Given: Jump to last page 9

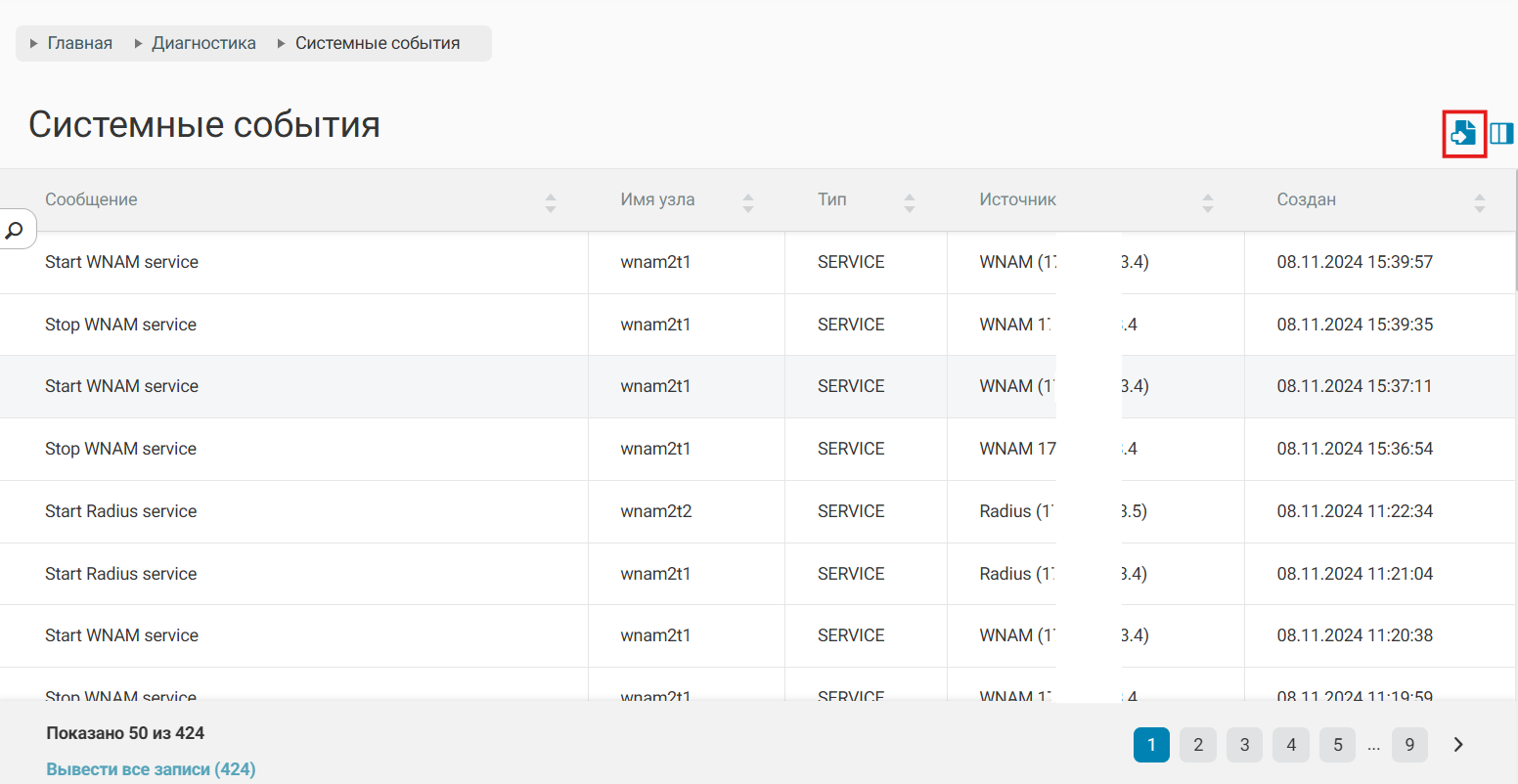Looking at the screenshot, I should point(1409,745).
